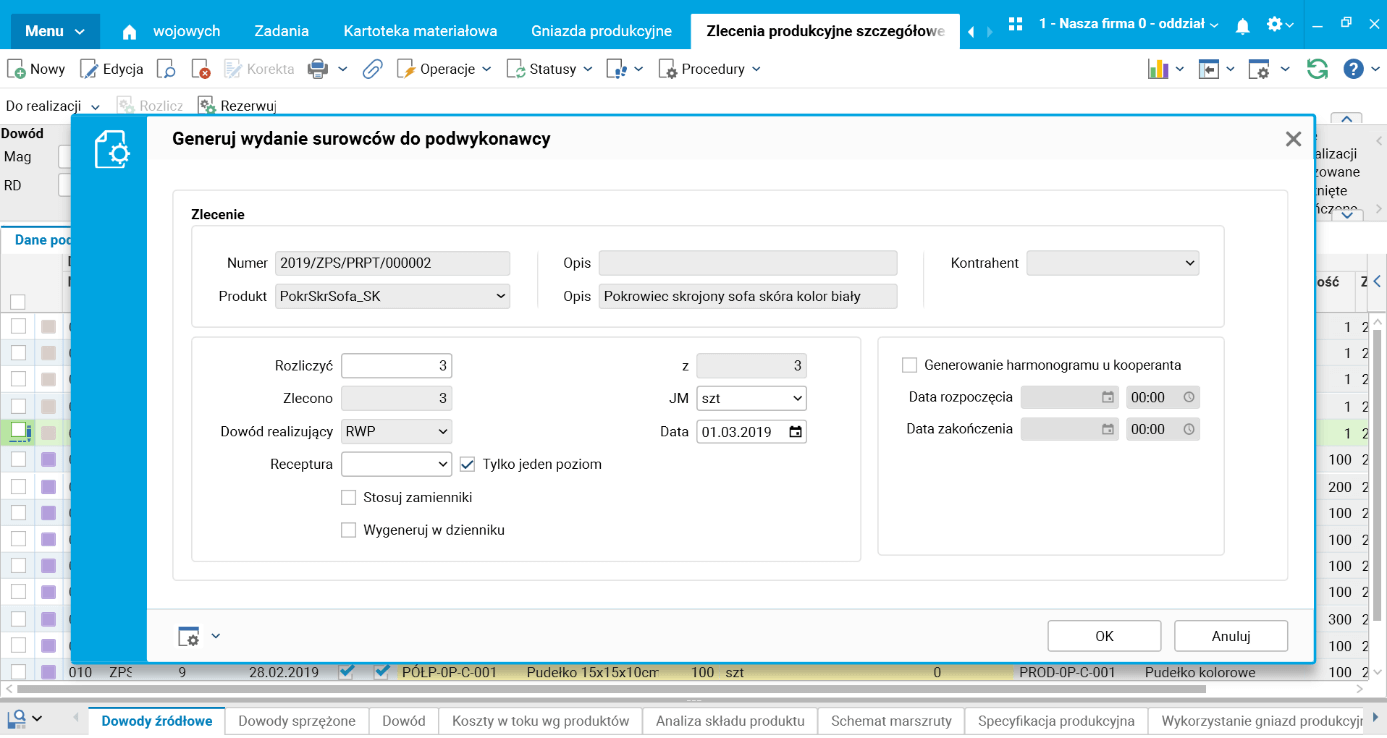Screen dimensions: 1387x738
Task: Toggle the select-all checkbox in the grid header
Action: click(x=17, y=302)
